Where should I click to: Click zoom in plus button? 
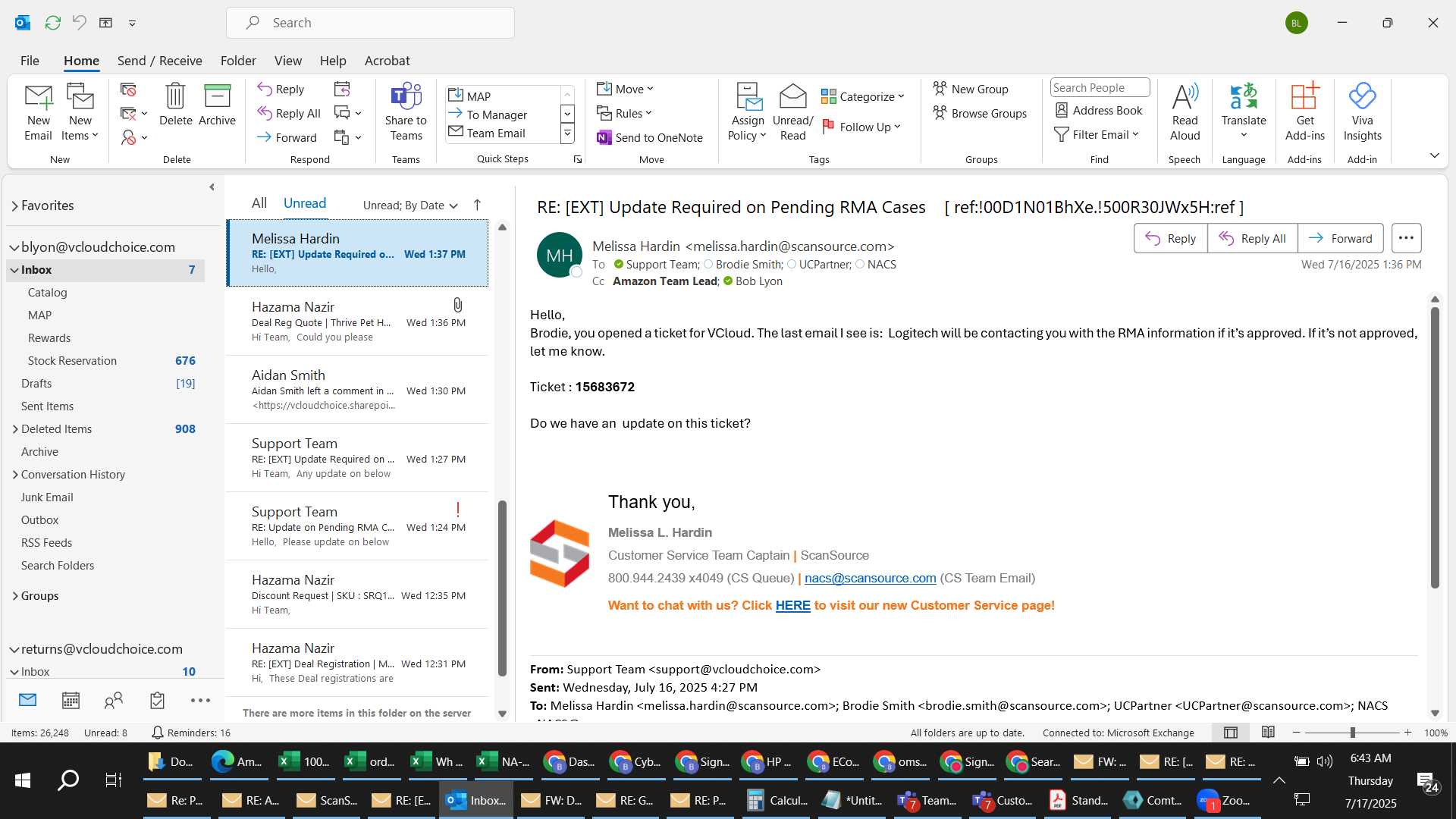click(x=1407, y=733)
